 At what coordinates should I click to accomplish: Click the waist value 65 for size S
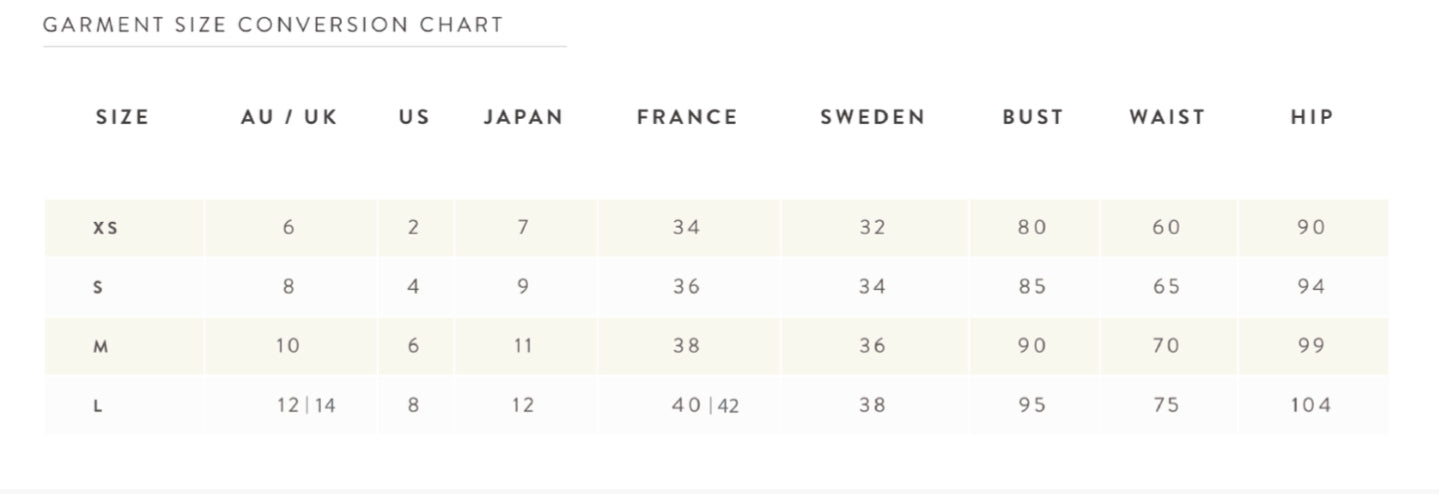click(x=1166, y=287)
